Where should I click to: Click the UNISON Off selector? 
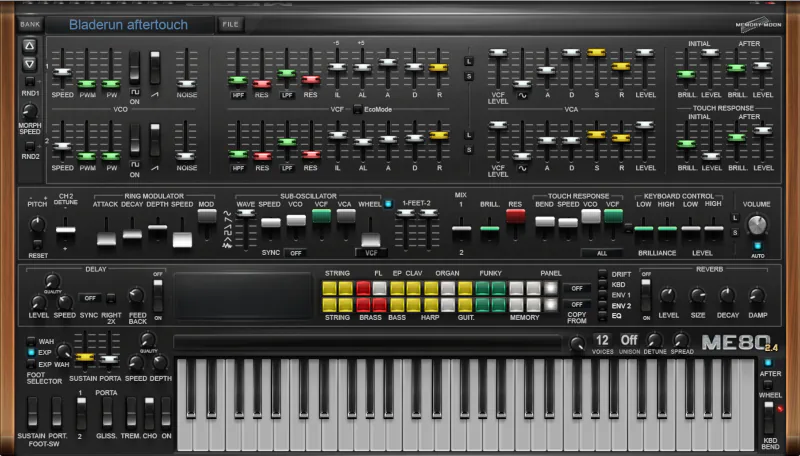coord(629,340)
